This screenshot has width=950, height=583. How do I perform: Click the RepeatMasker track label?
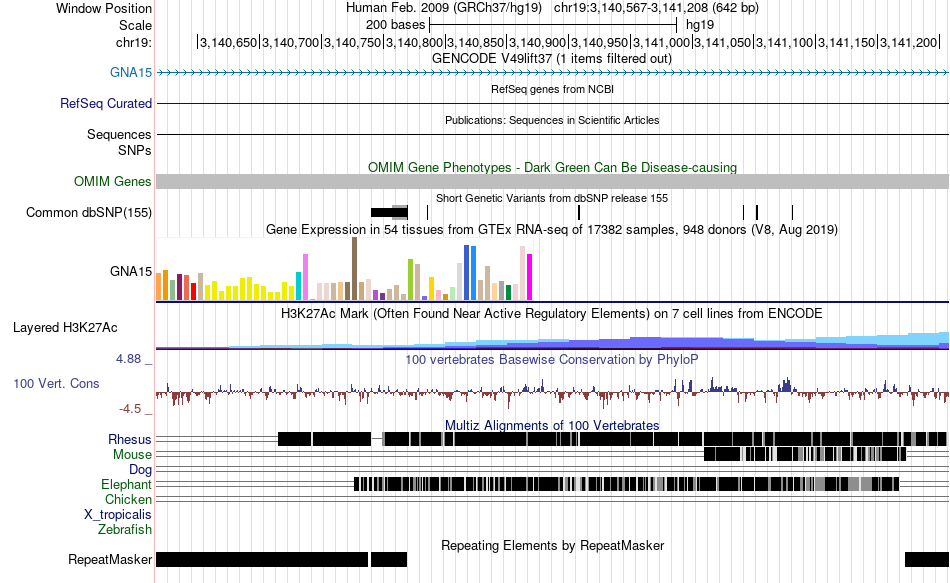[x=110, y=559]
